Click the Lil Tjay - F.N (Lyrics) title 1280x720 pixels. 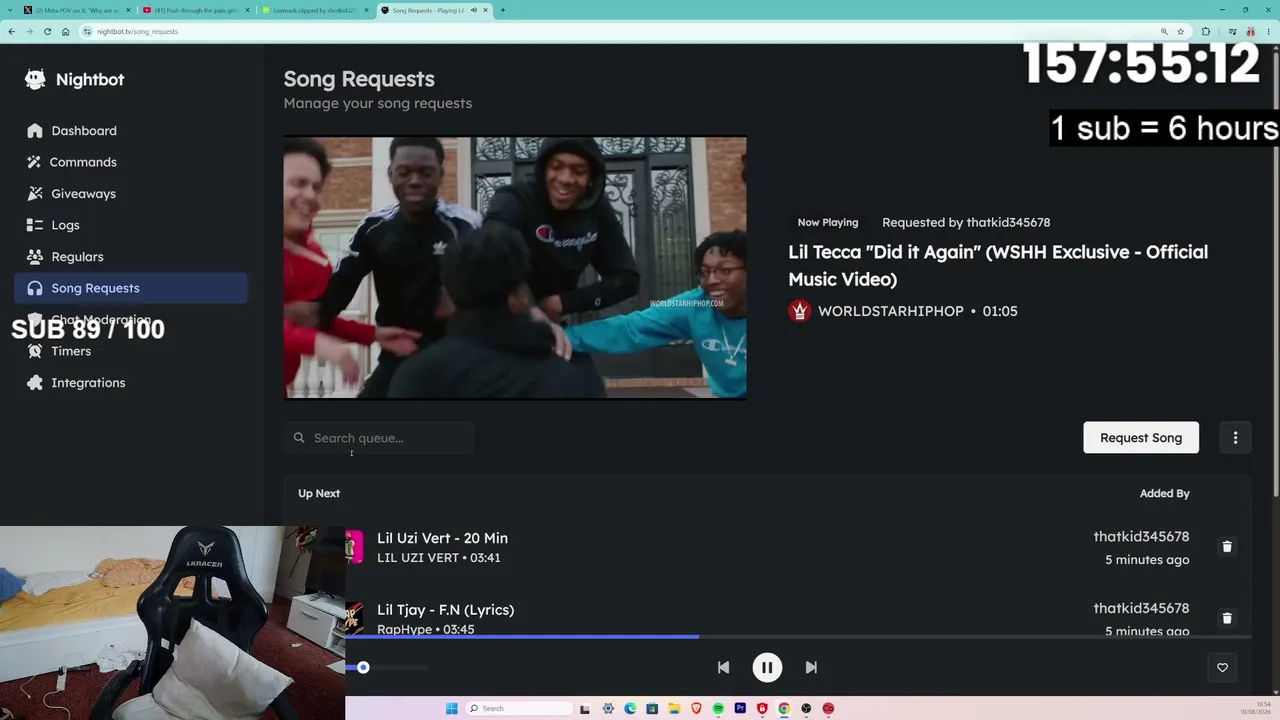[x=445, y=609]
